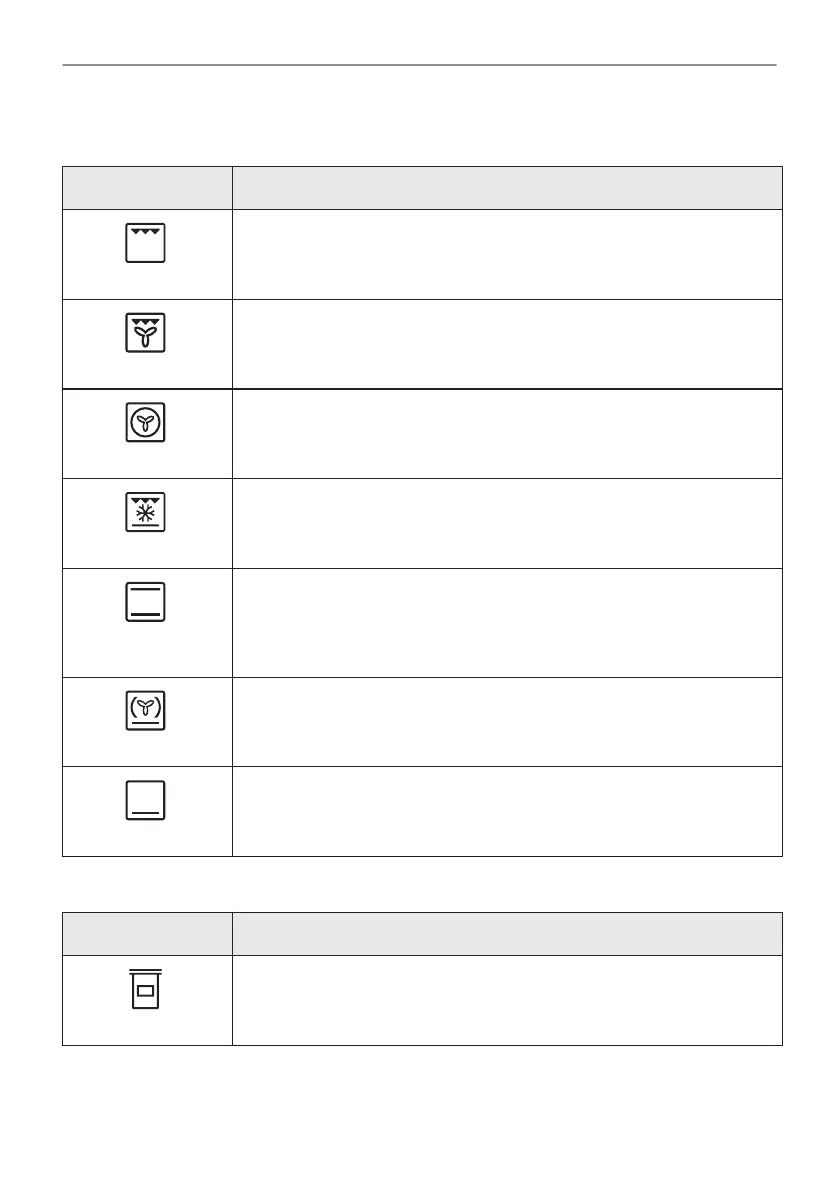Image resolution: width=839 pixels, height=1191 pixels.
Task: Click the bottom heat only icon
Action: click(145, 801)
